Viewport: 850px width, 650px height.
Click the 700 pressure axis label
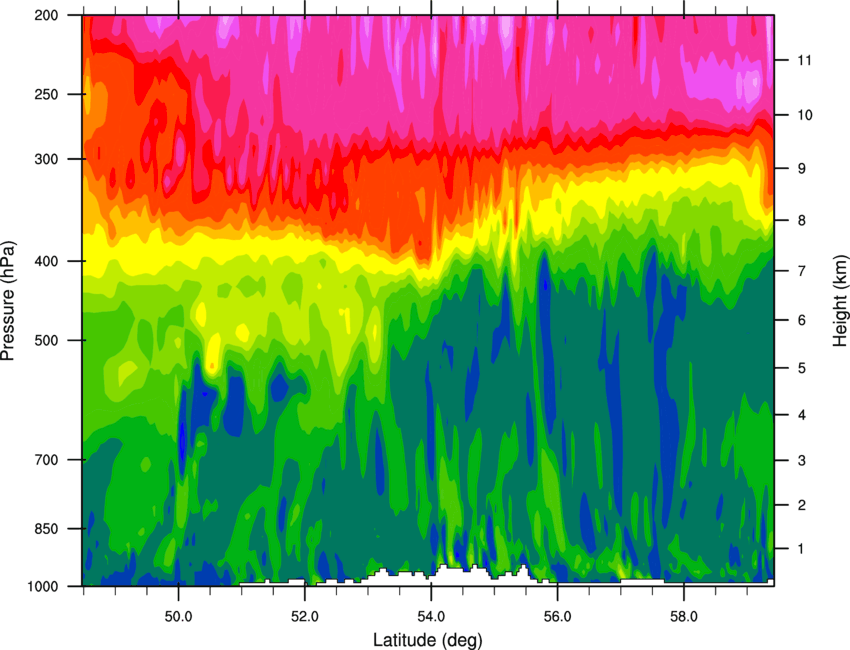coord(46,460)
